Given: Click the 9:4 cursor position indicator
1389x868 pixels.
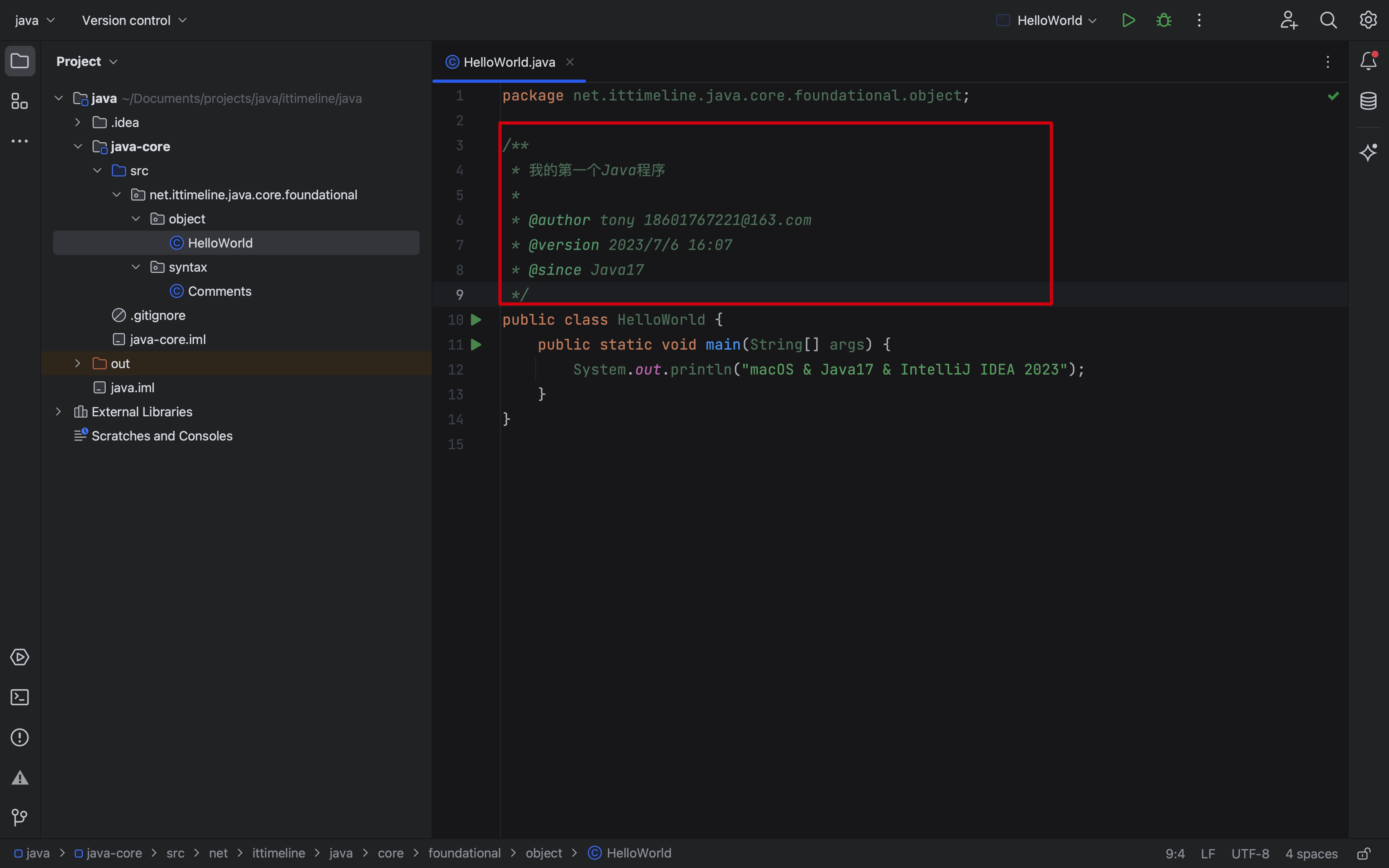Looking at the screenshot, I should [x=1175, y=854].
